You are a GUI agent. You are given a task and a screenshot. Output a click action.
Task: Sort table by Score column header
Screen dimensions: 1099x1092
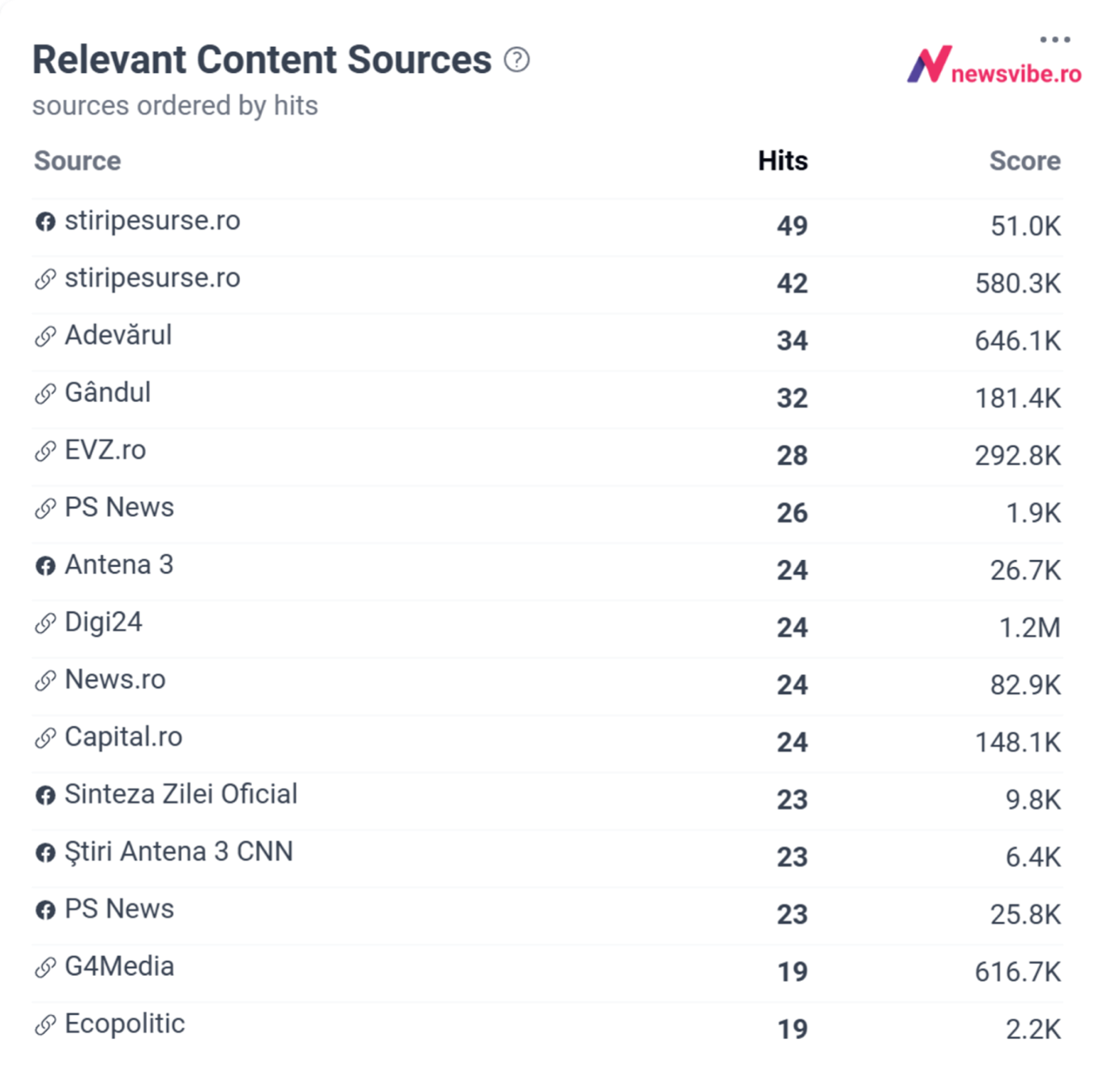(1024, 160)
